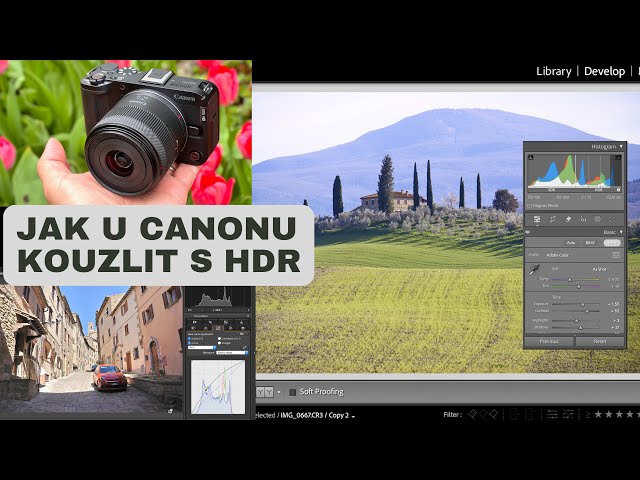Click the Temp slider handle

[570, 280]
